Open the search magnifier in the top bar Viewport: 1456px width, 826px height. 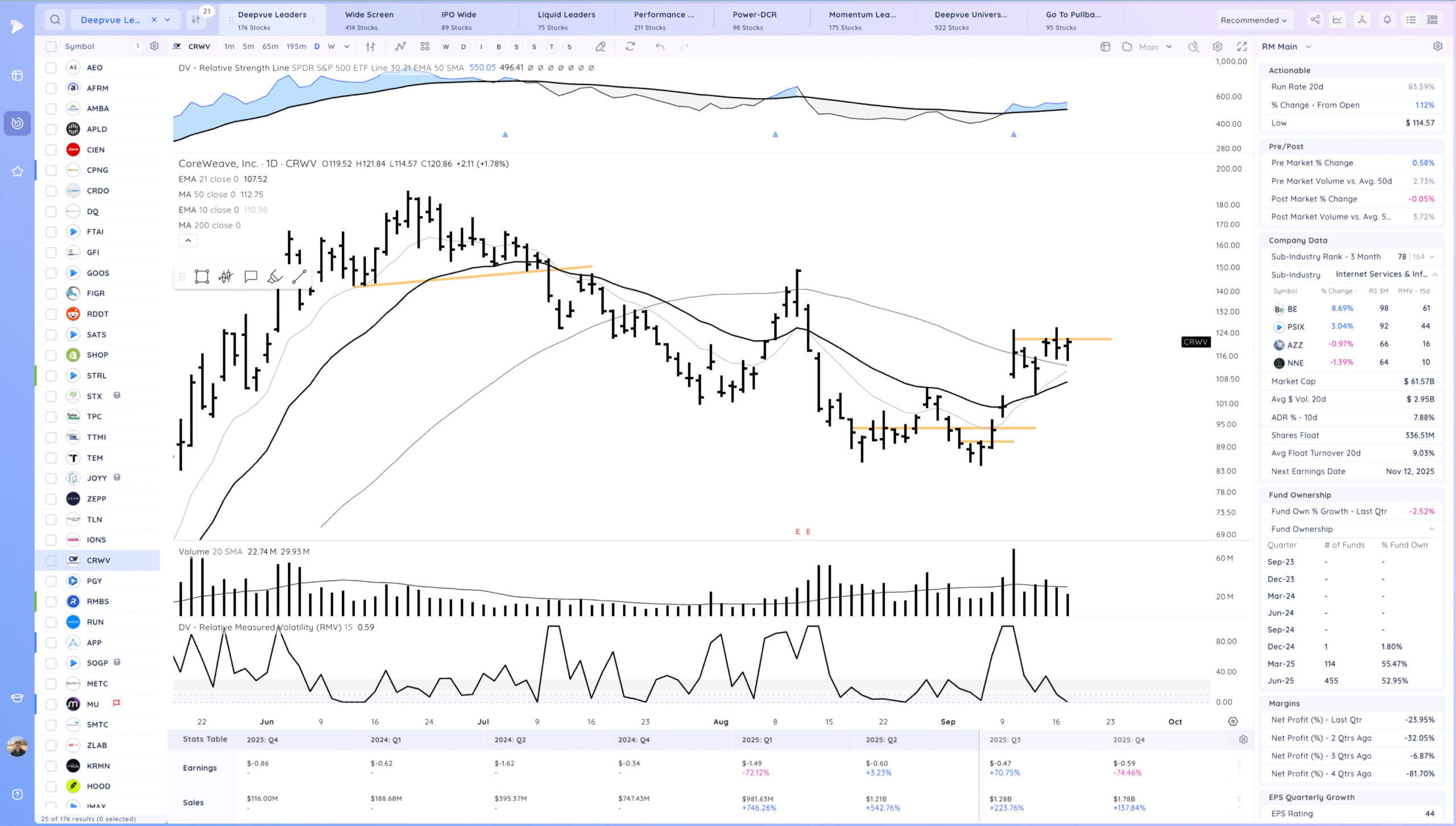55,20
